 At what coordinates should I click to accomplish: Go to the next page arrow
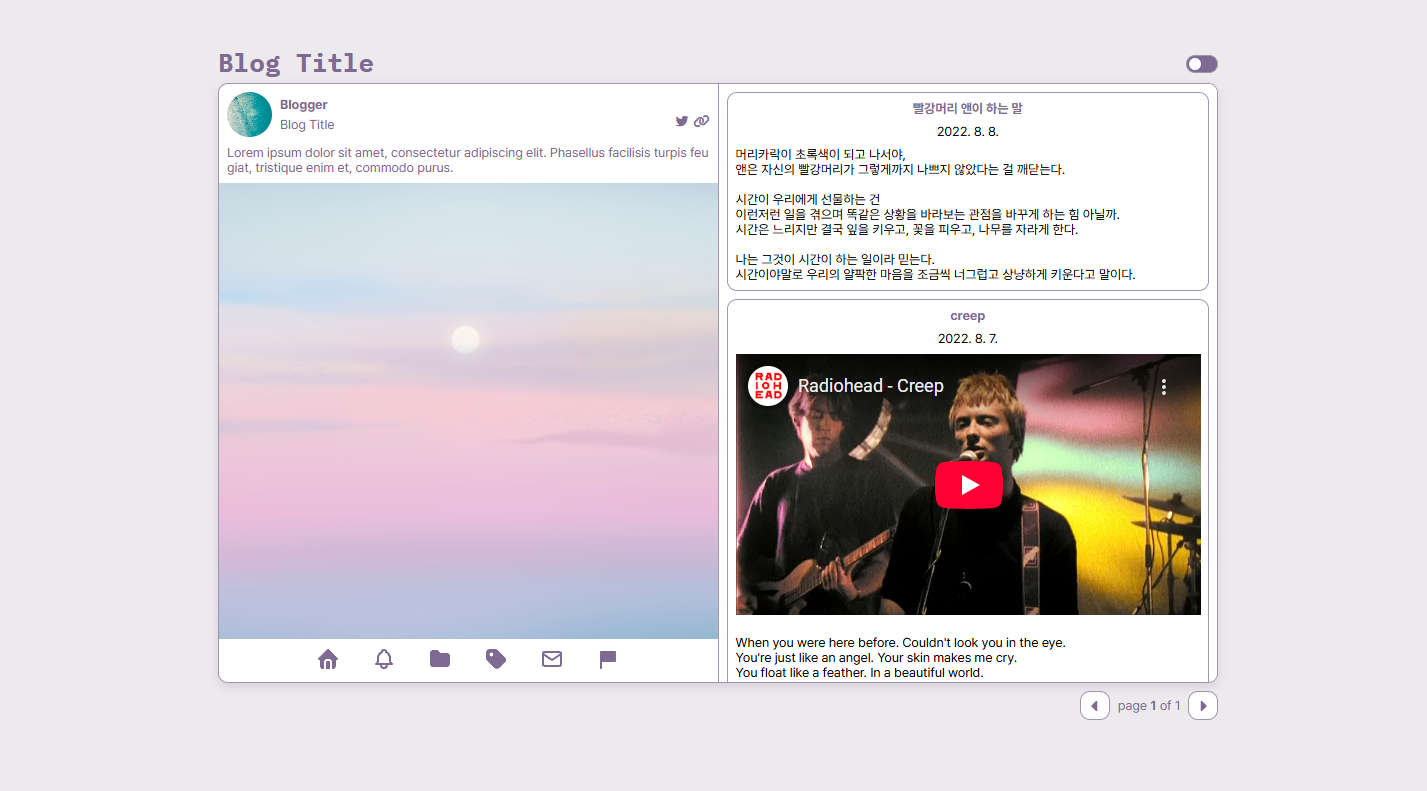pyautogui.click(x=1203, y=705)
